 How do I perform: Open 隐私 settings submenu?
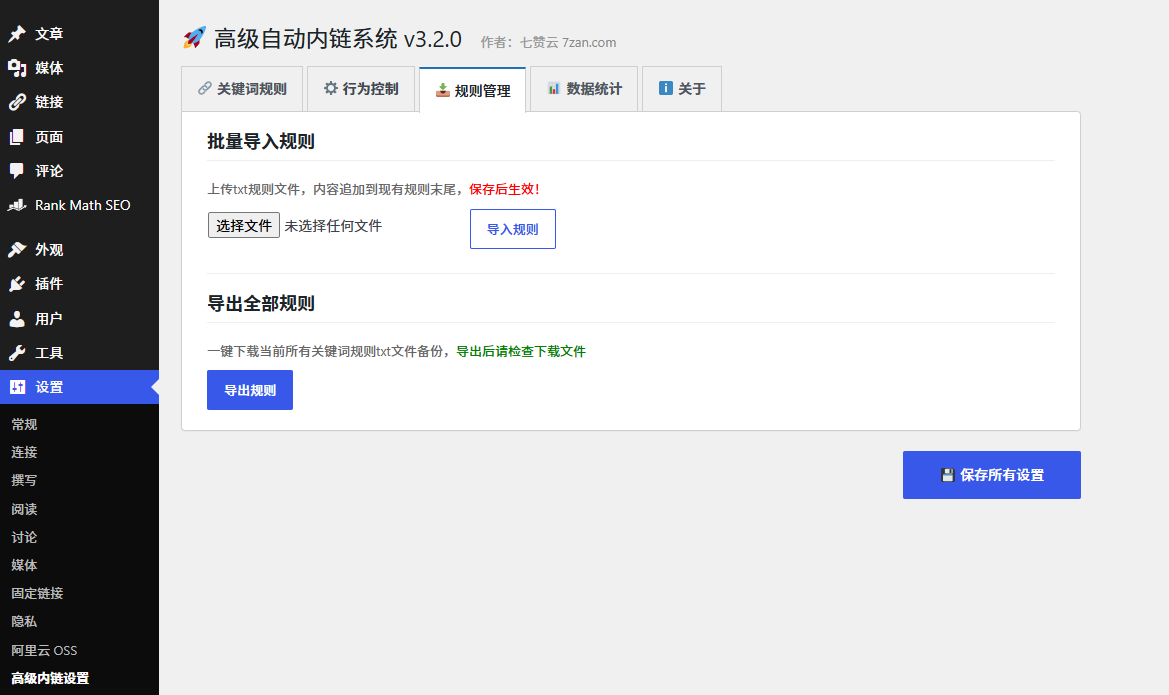(24, 621)
